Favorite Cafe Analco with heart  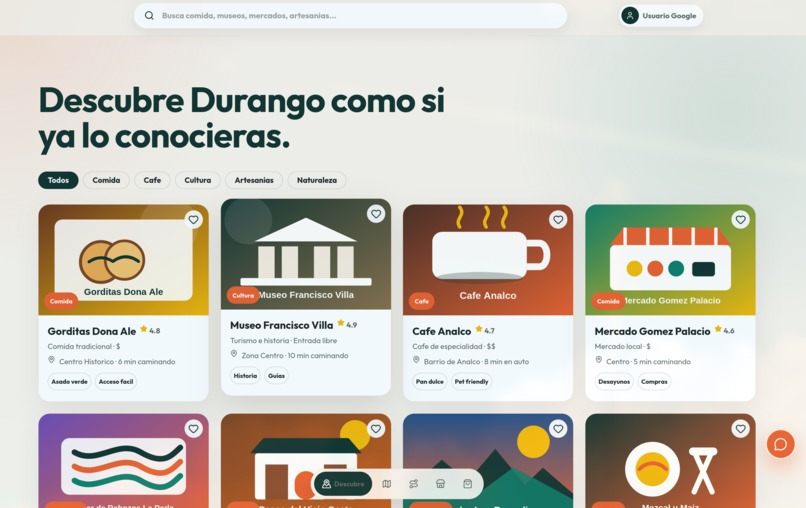click(x=558, y=220)
